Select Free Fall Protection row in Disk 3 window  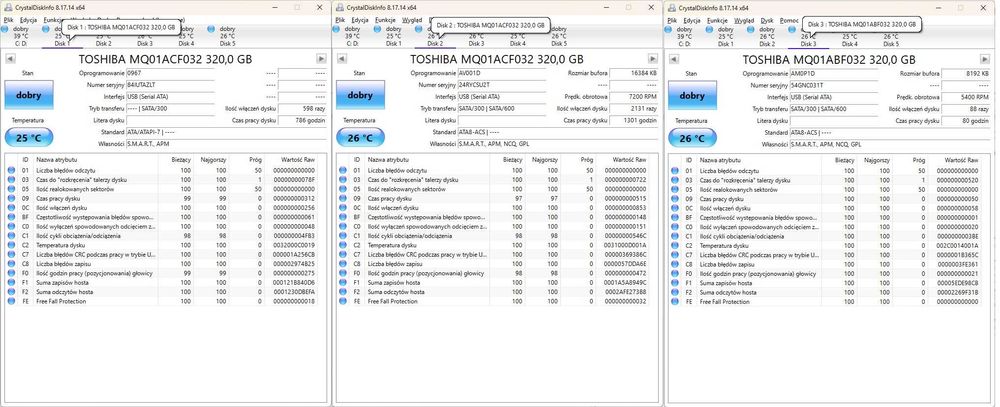(825, 301)
